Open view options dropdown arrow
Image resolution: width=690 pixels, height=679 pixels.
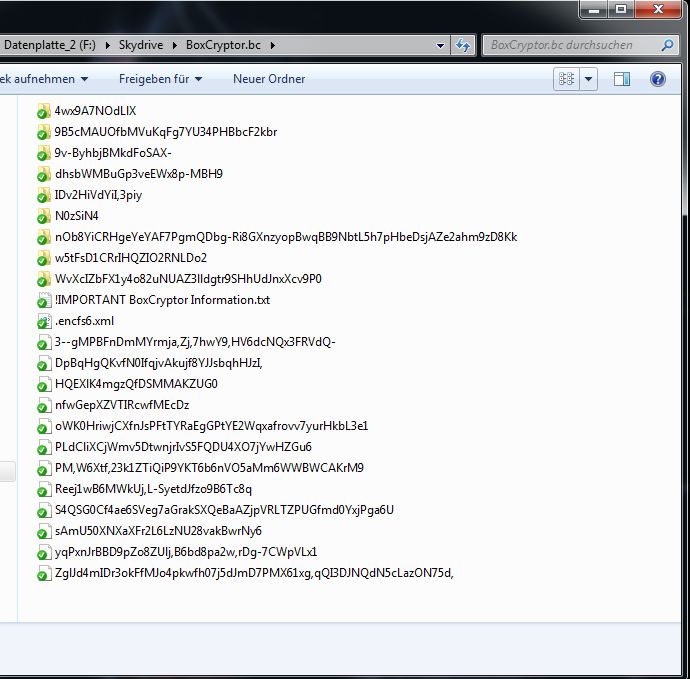[x=588, y=79]
